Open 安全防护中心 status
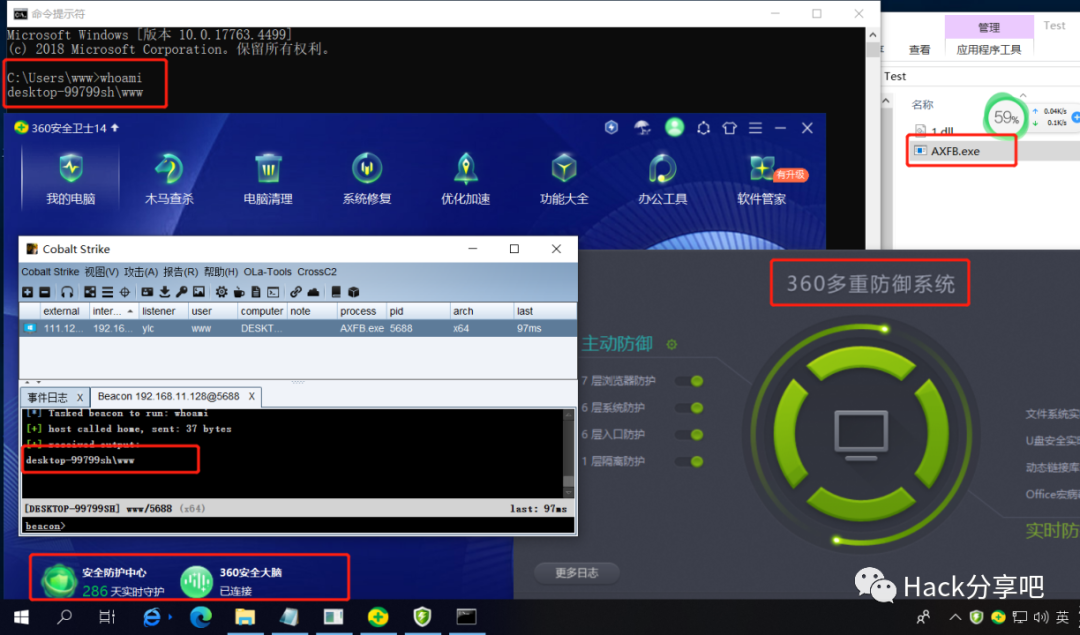The height and width of the screenshot is (635, 1080). [x=103, y=581]
